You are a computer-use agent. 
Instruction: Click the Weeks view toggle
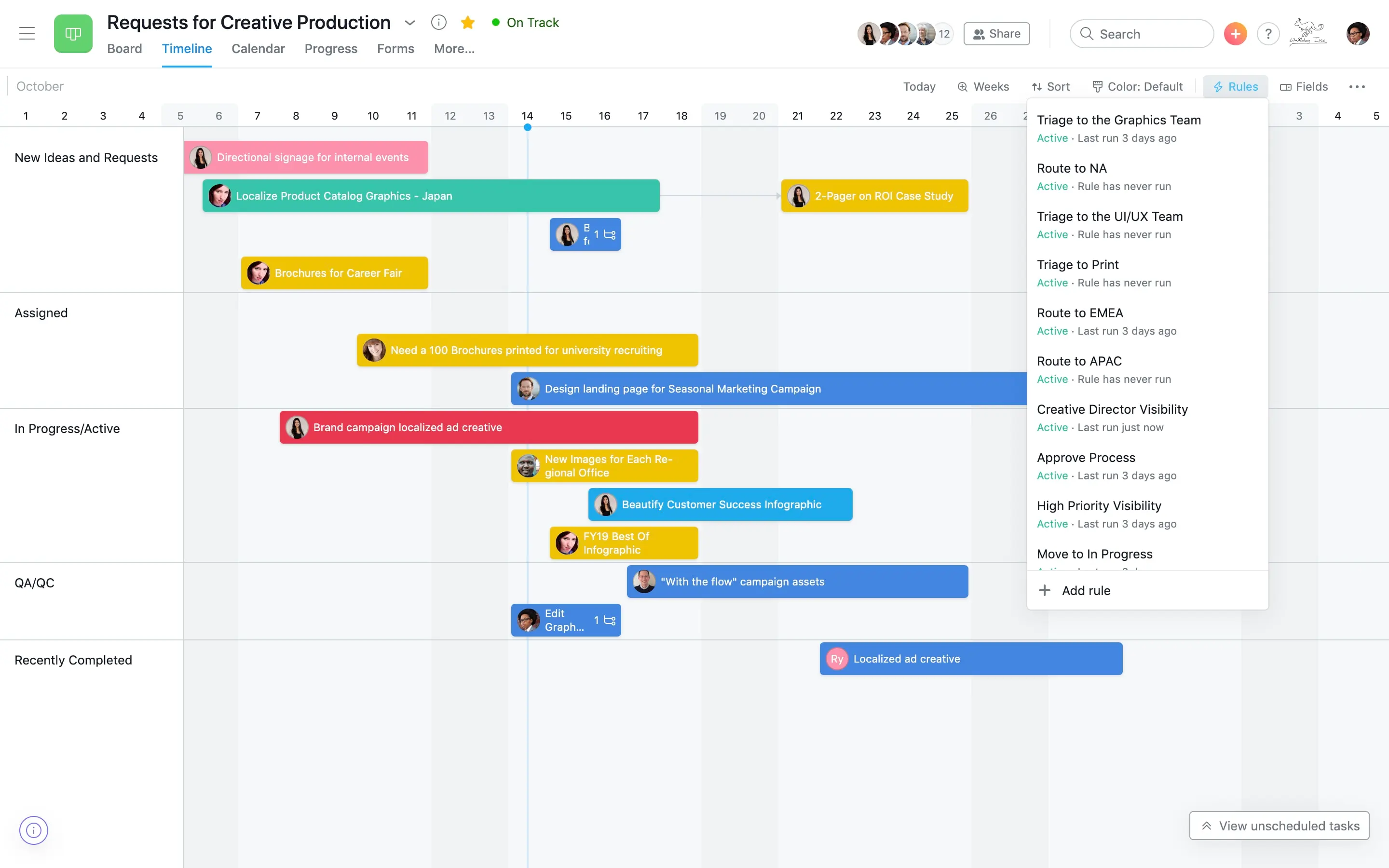click(x=983, y=86)
